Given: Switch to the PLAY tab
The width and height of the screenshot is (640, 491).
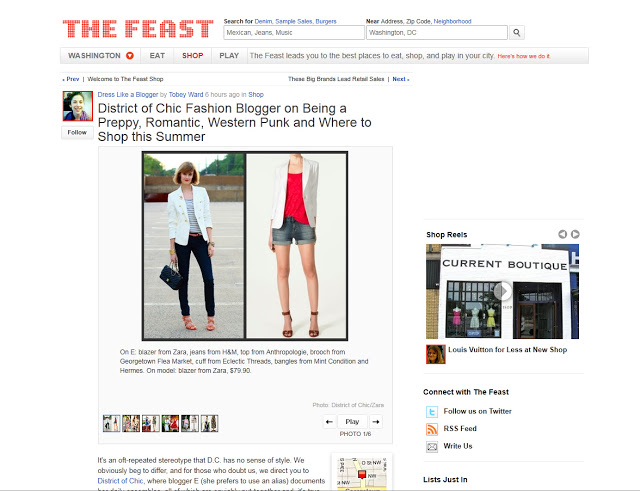Looking at the screenshot, I should pyautogui.click(x=229, y=56).
